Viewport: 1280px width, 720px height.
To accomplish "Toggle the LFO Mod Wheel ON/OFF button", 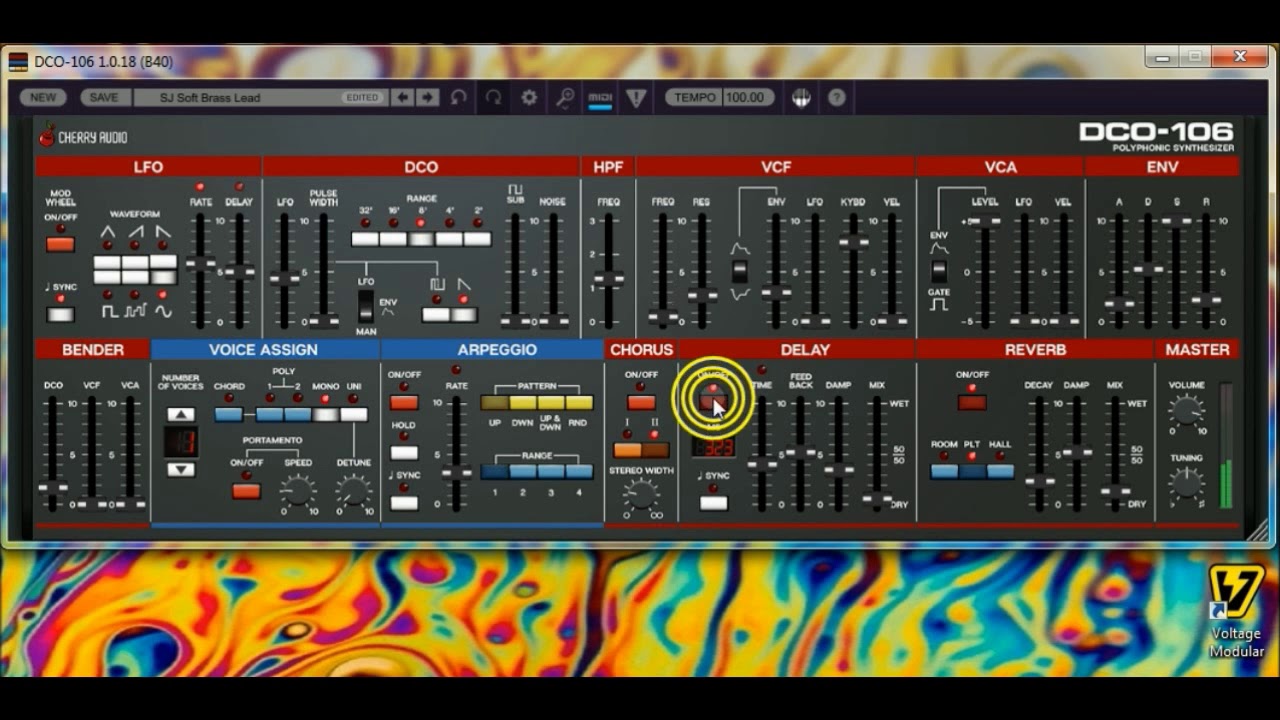I will 60,244.
